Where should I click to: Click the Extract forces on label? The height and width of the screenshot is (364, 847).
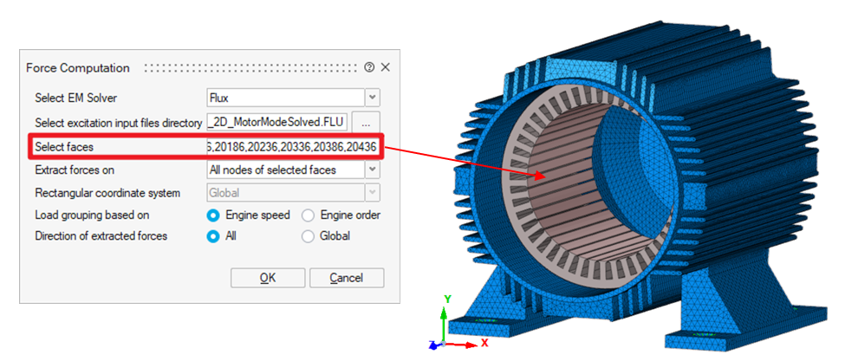[75, 170]
